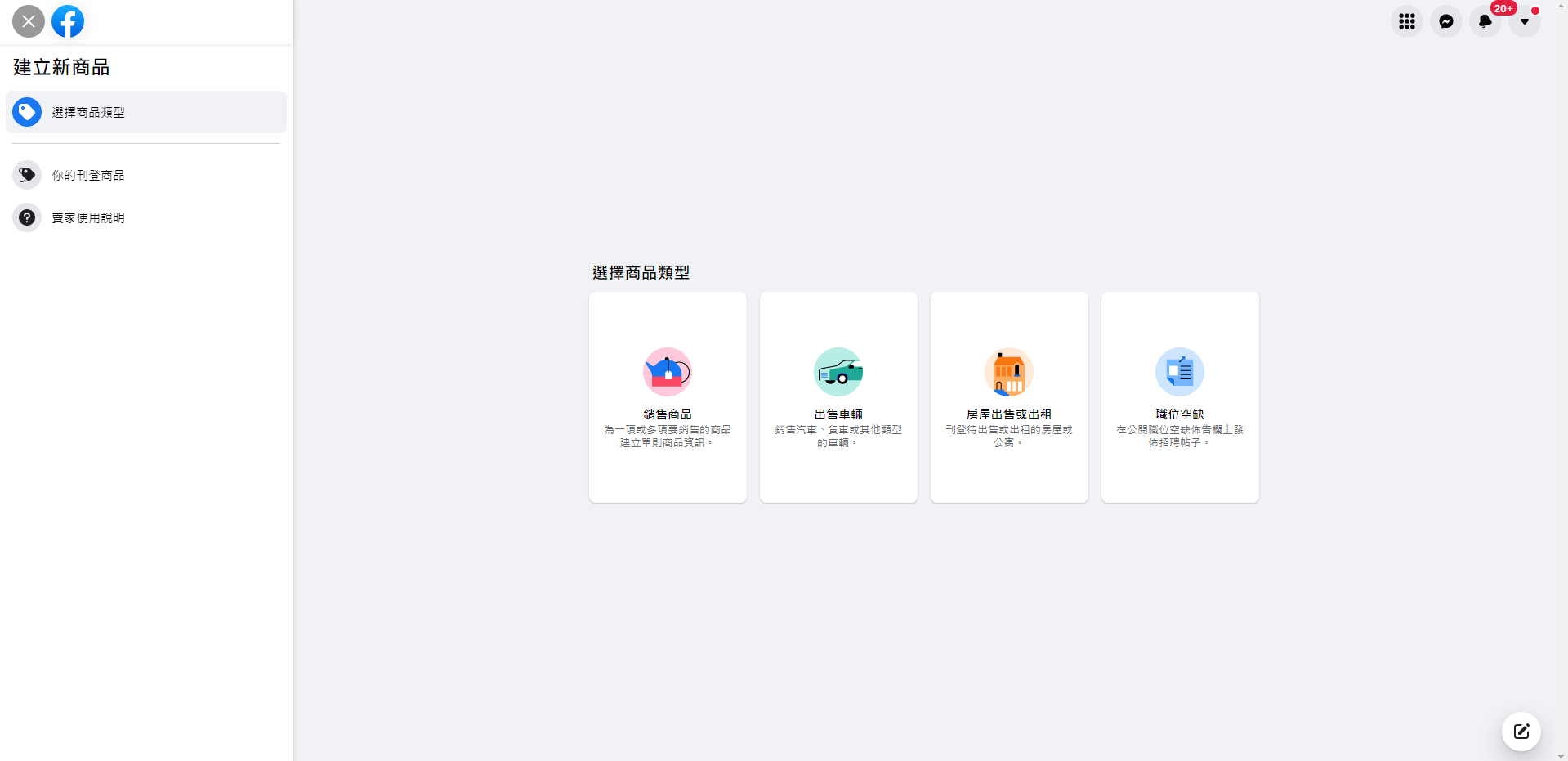Choose the 出售車輛 card title
The height and width of the screenshot is (761, 1568).
(838, 414)
